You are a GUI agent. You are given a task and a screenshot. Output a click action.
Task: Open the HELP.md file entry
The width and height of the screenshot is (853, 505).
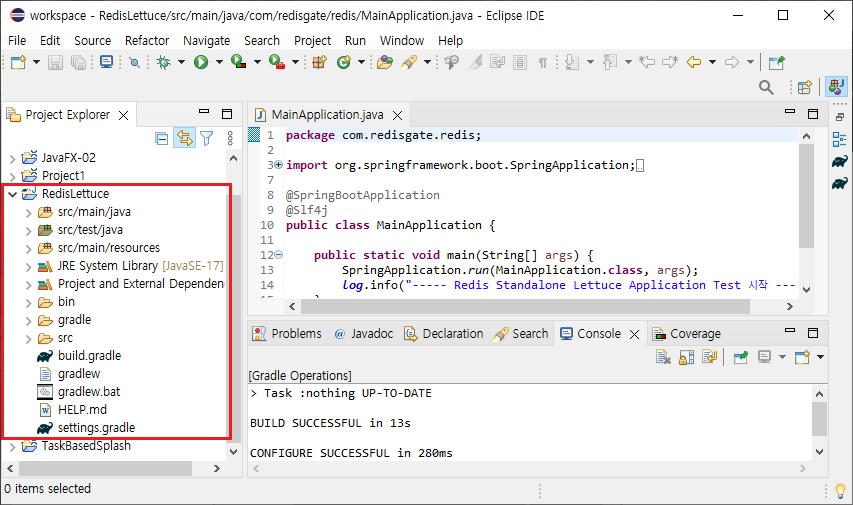82,410
